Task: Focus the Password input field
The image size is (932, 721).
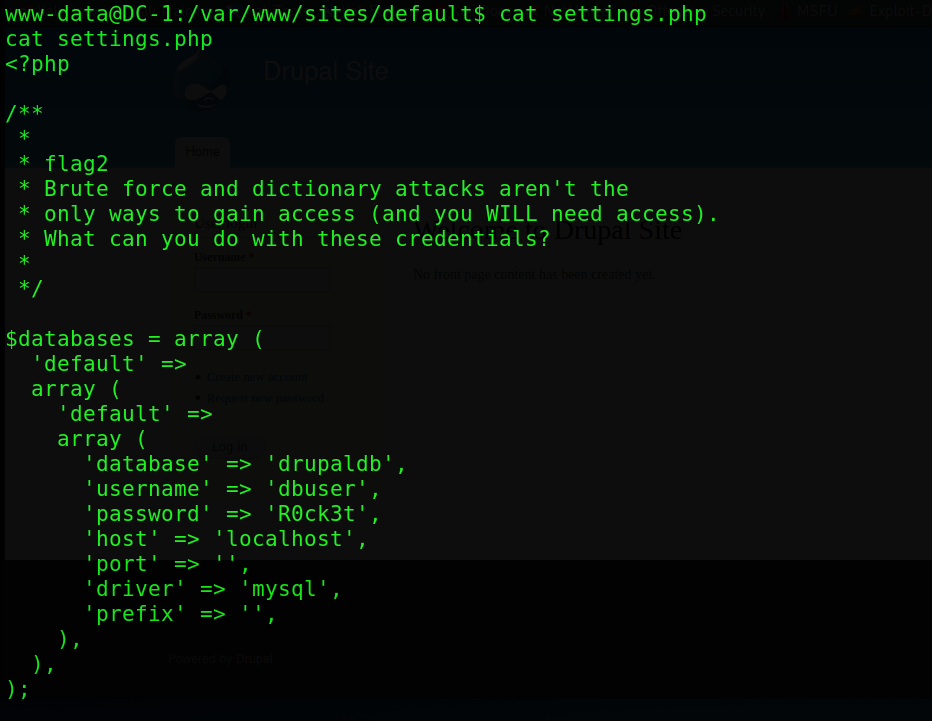Action: [x=262, y=336]
